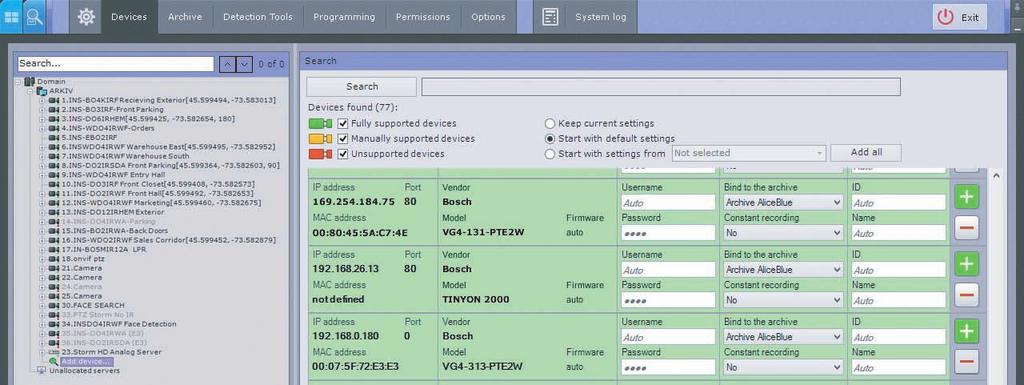
Task: Click the green fully supported camera icon
Action: click(x=321, y=123)
